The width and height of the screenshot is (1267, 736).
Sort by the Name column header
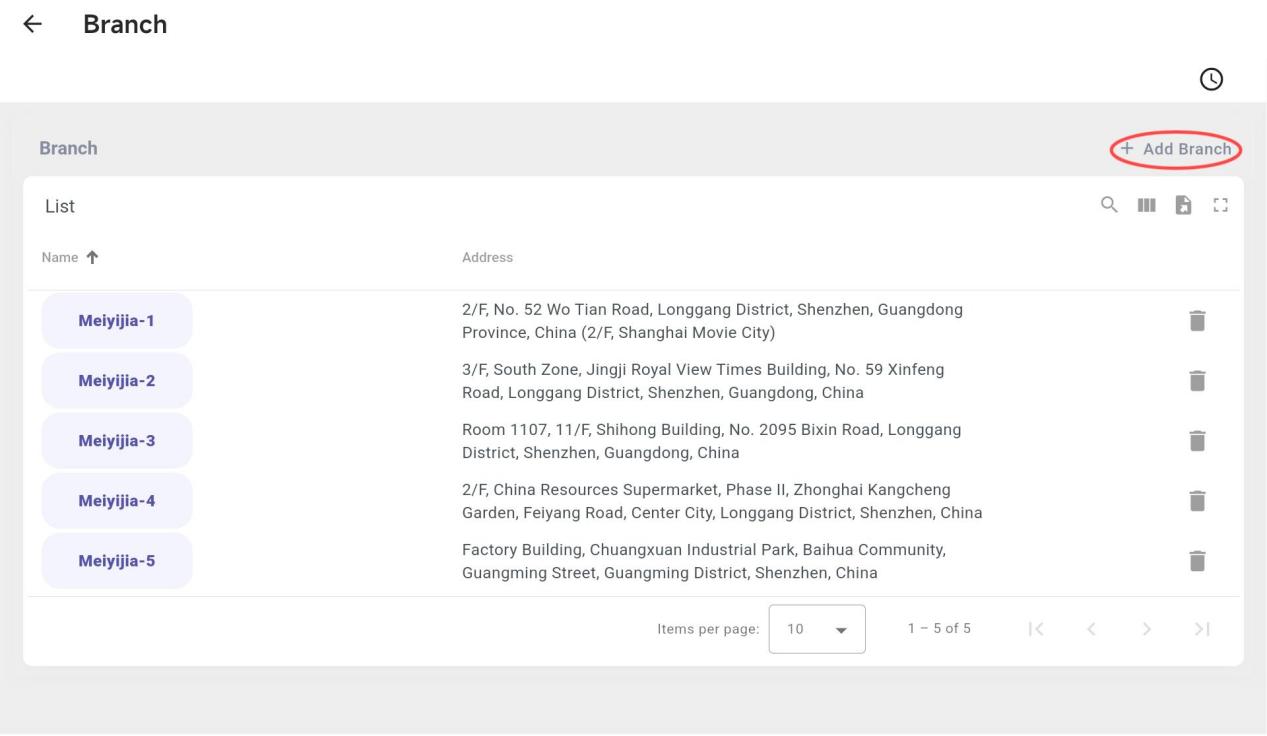tap(60, 258)
